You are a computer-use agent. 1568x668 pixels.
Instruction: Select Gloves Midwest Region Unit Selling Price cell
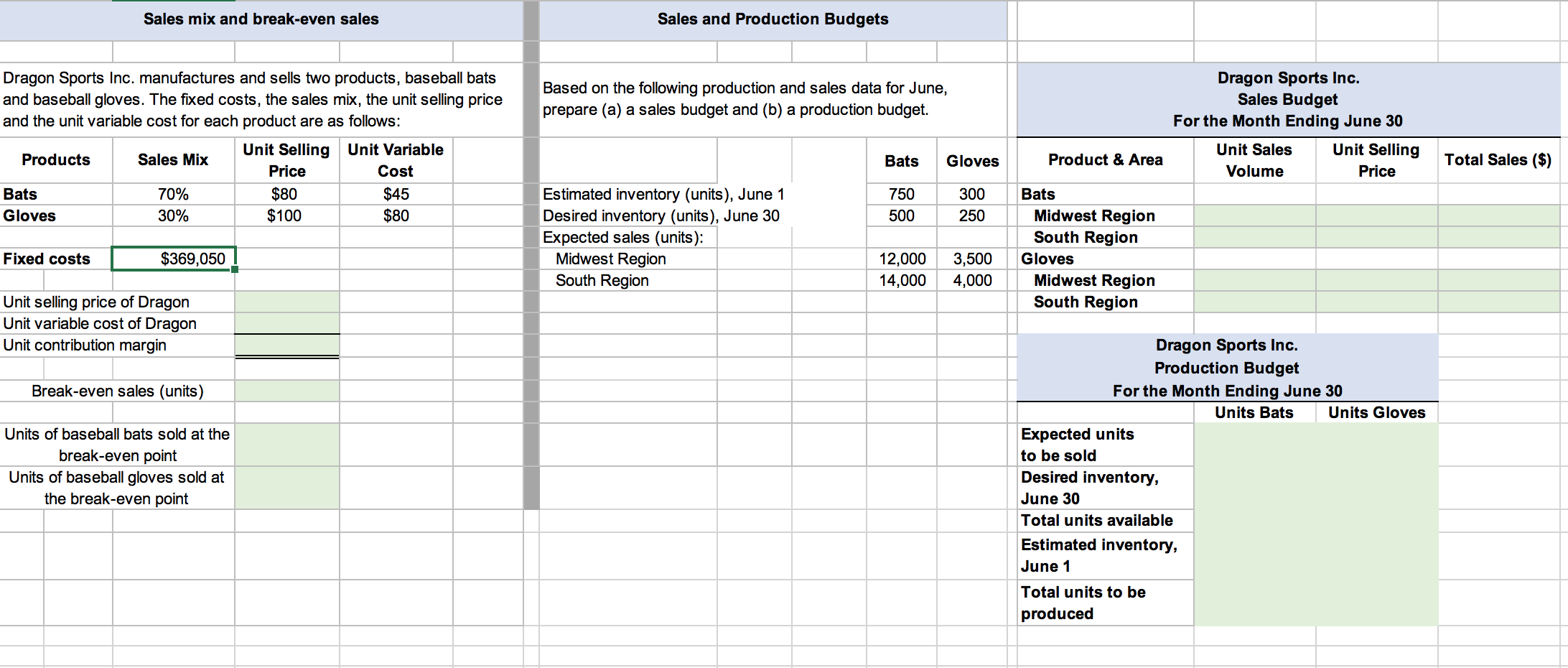click(x=1377, y=280)
